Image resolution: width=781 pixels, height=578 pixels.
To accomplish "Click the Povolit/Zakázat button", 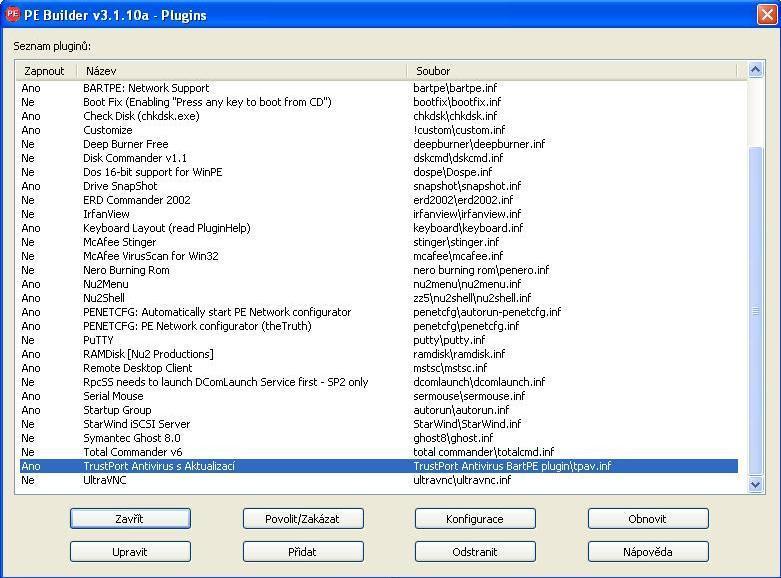I will 303,519.
